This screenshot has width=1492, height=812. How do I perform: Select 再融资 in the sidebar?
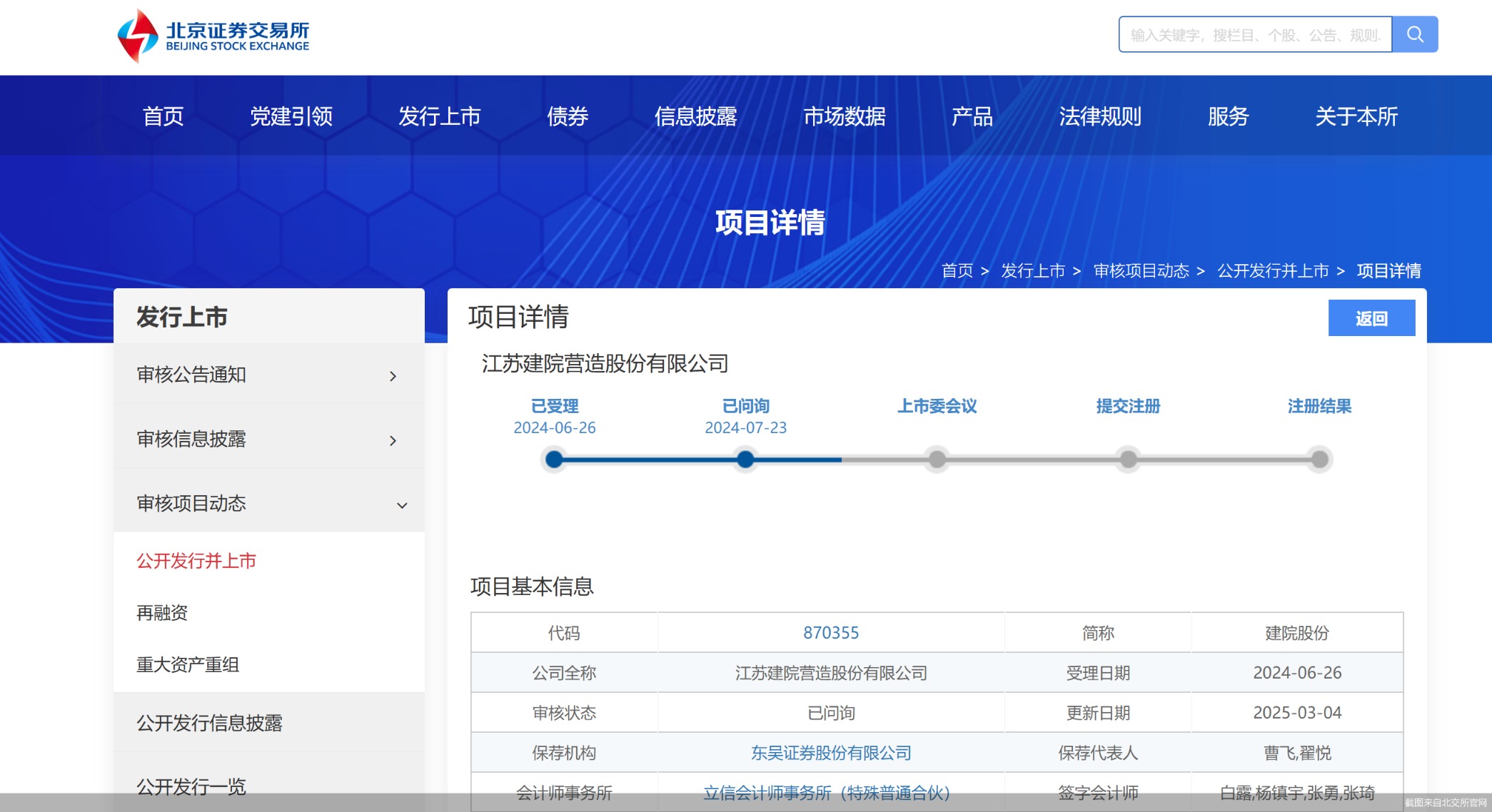162,613
